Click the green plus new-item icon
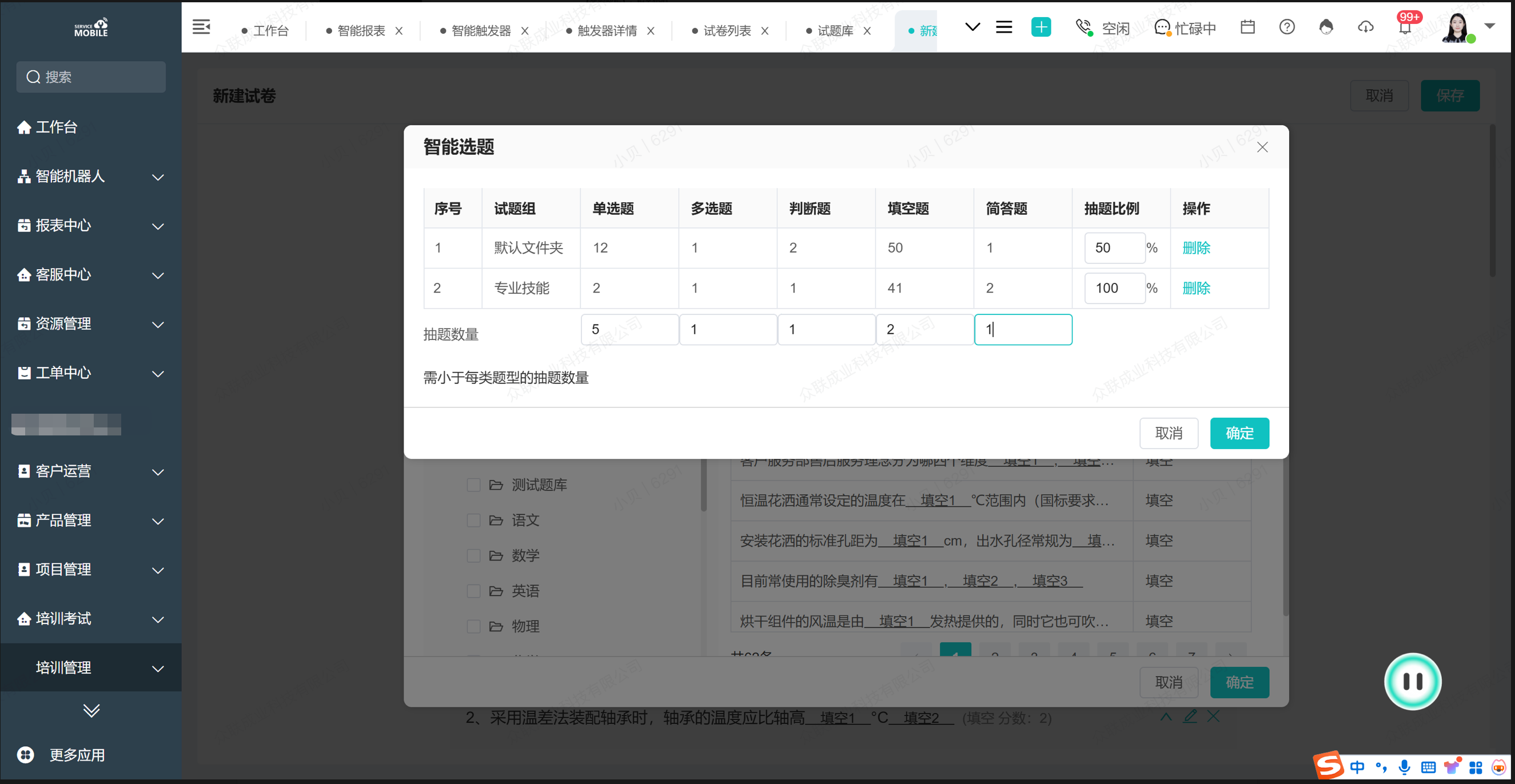1515x784 pixels. 1041,27
